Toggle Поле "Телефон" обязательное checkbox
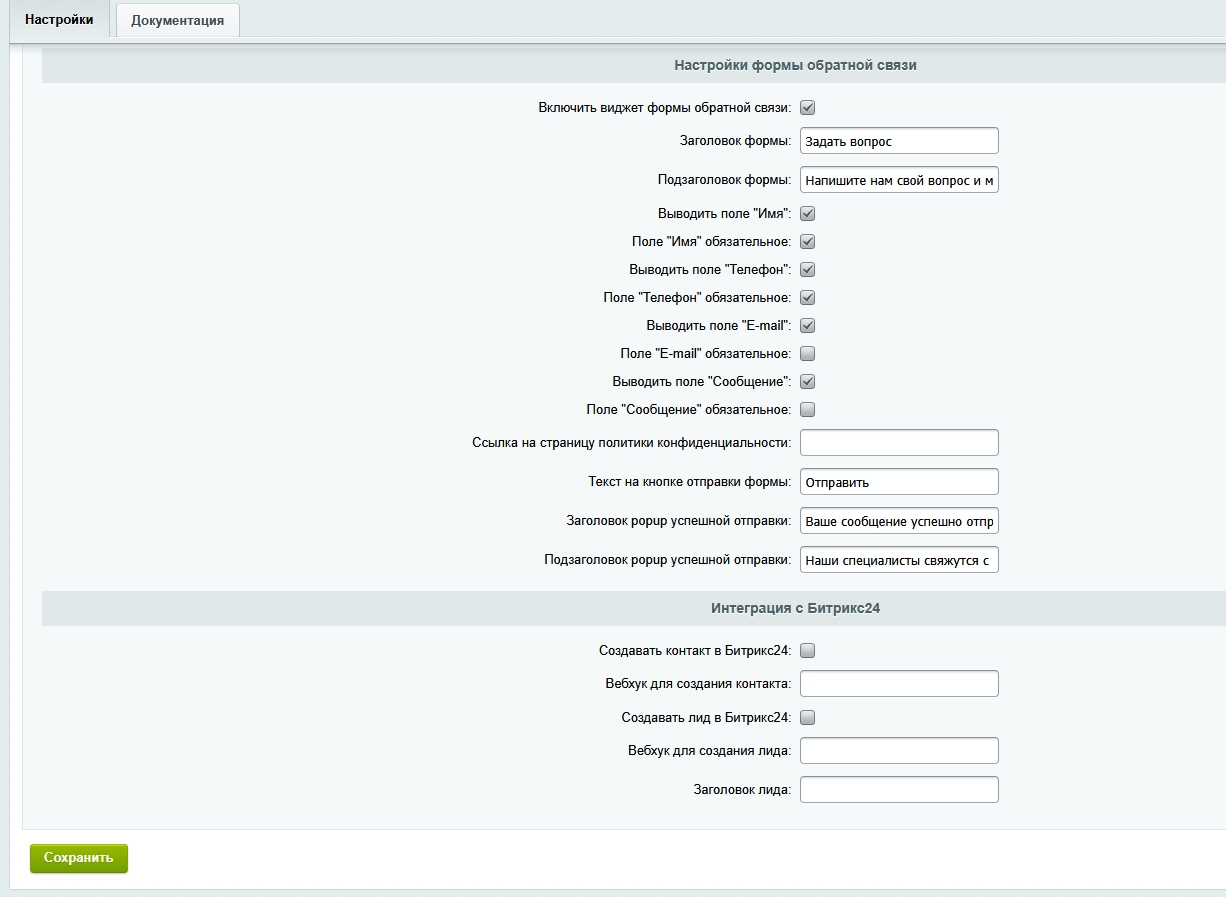This screenshot has height=897, width=1226. pos(808,298)
